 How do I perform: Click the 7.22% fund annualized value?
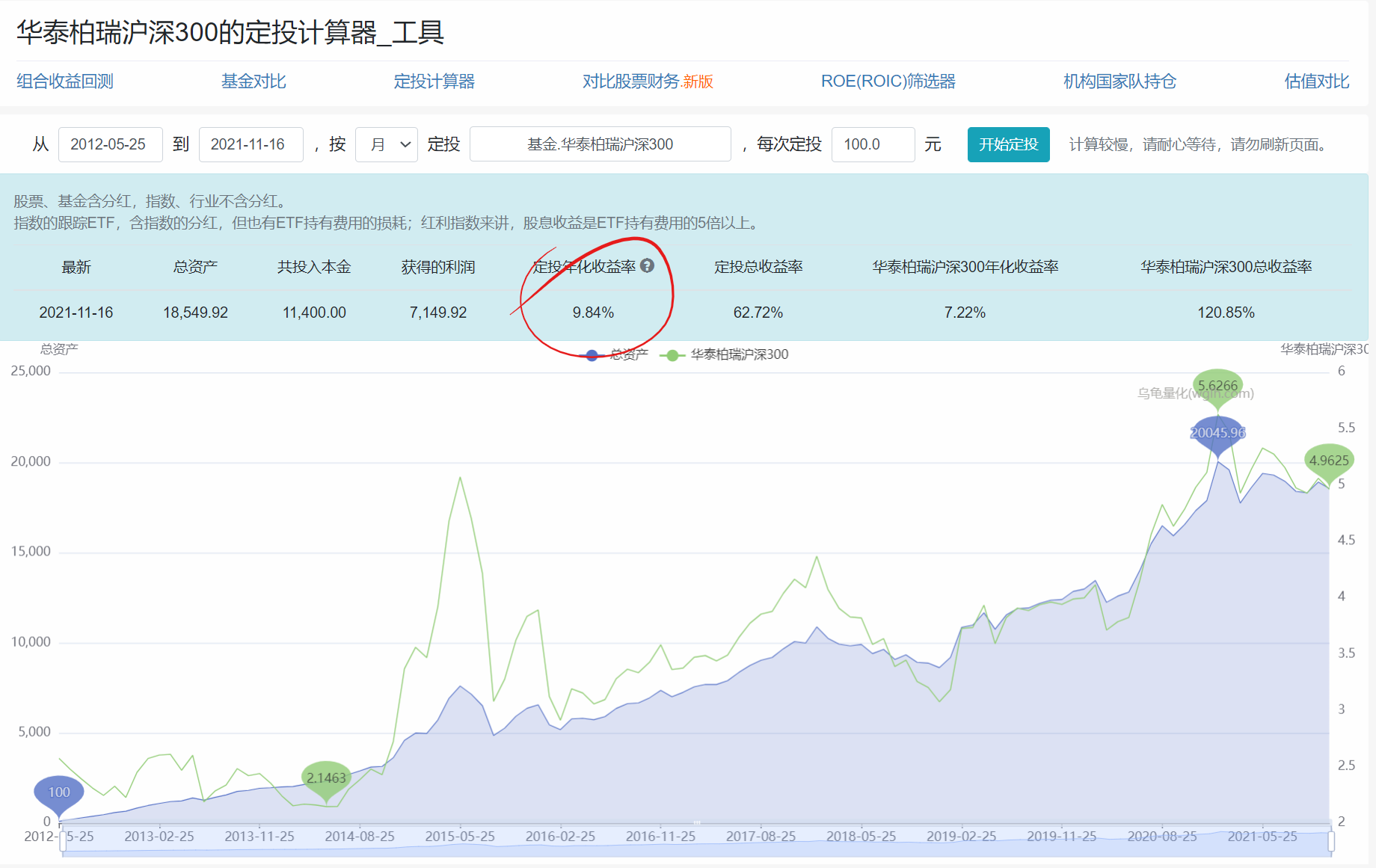pyautogui.click(x=965, y=313)
